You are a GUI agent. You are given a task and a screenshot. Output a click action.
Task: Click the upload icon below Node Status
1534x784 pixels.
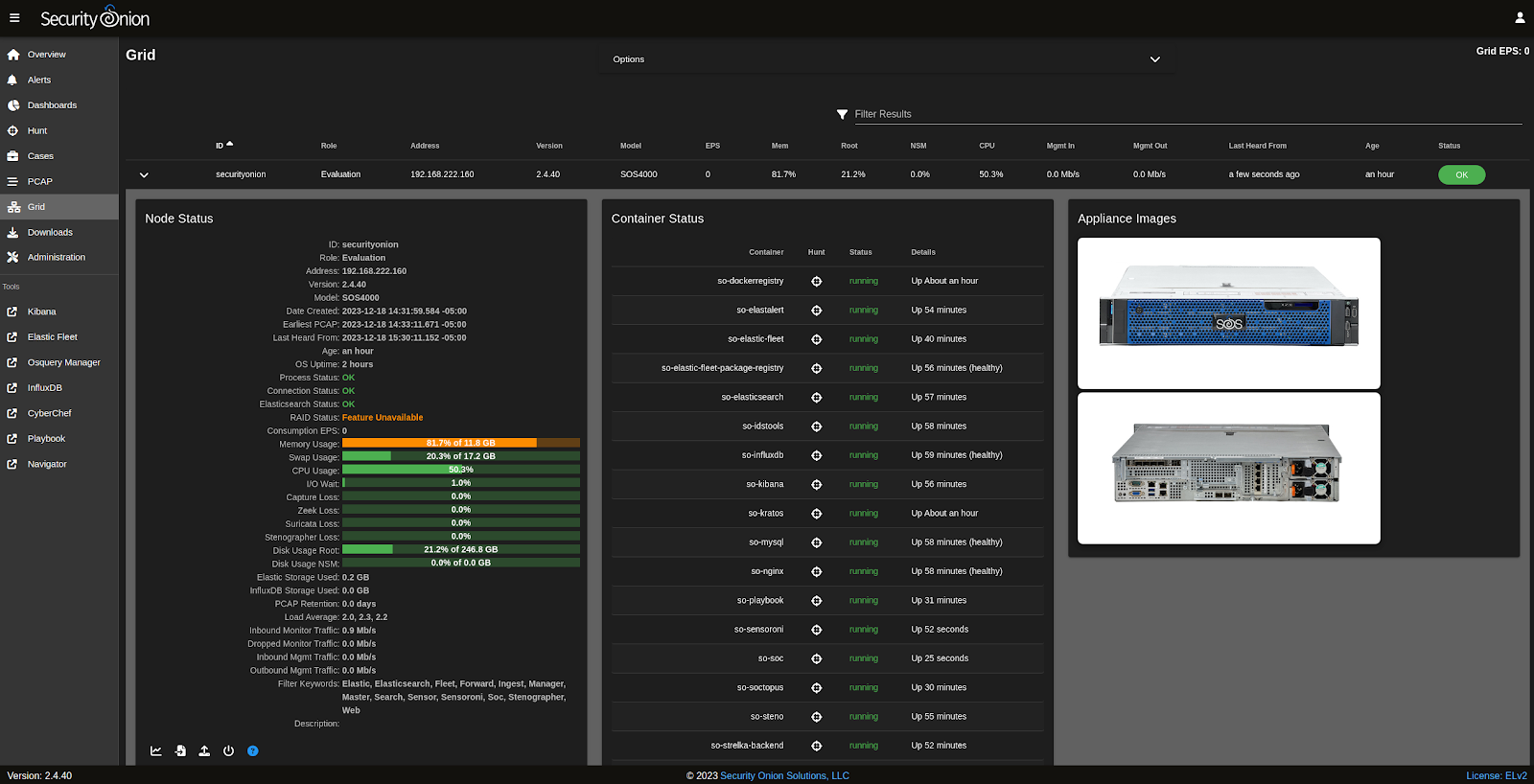204,751
